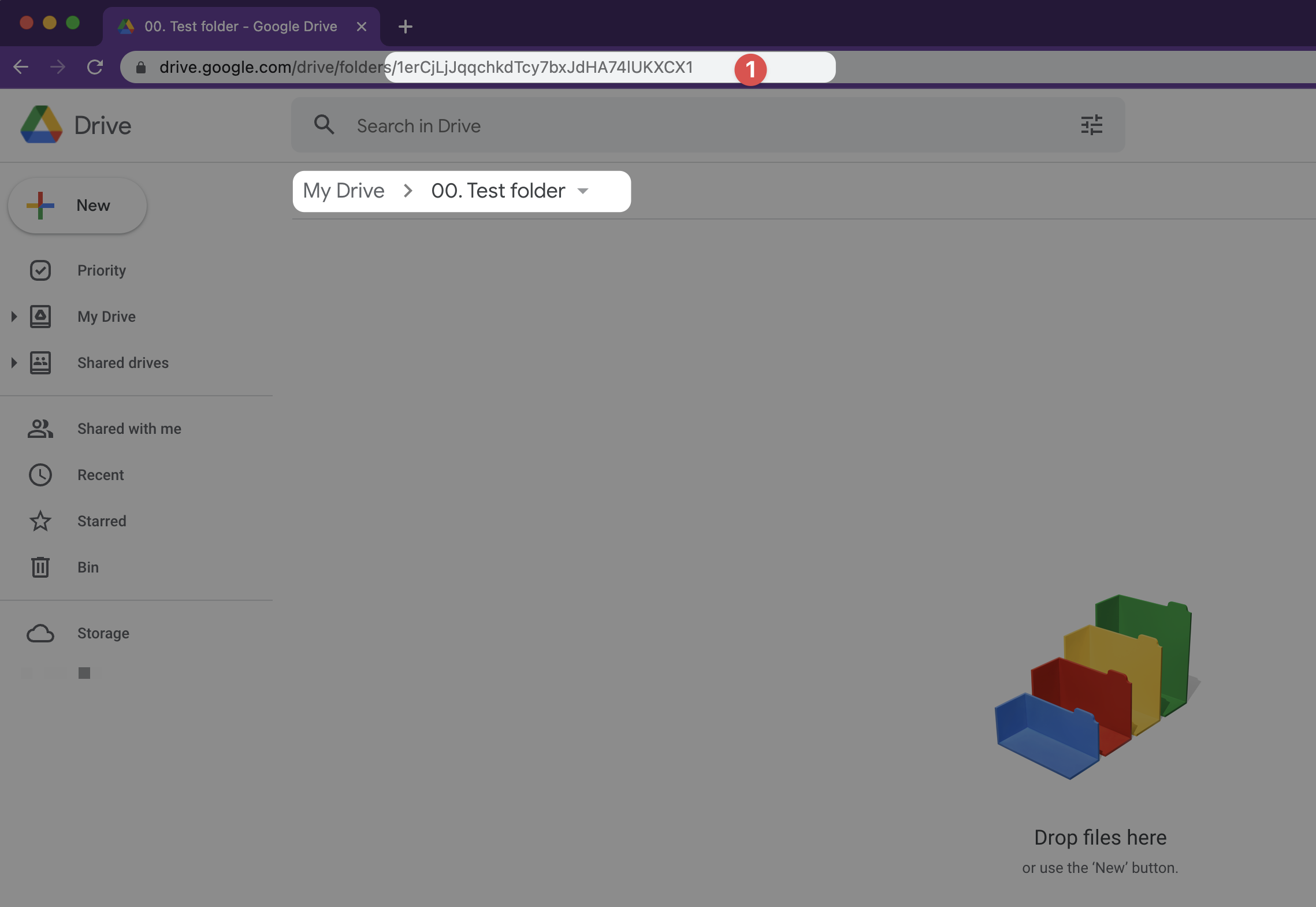
Task: Click the 00. Test folder breadcrumb label
Action: click(x=499, y=191)
